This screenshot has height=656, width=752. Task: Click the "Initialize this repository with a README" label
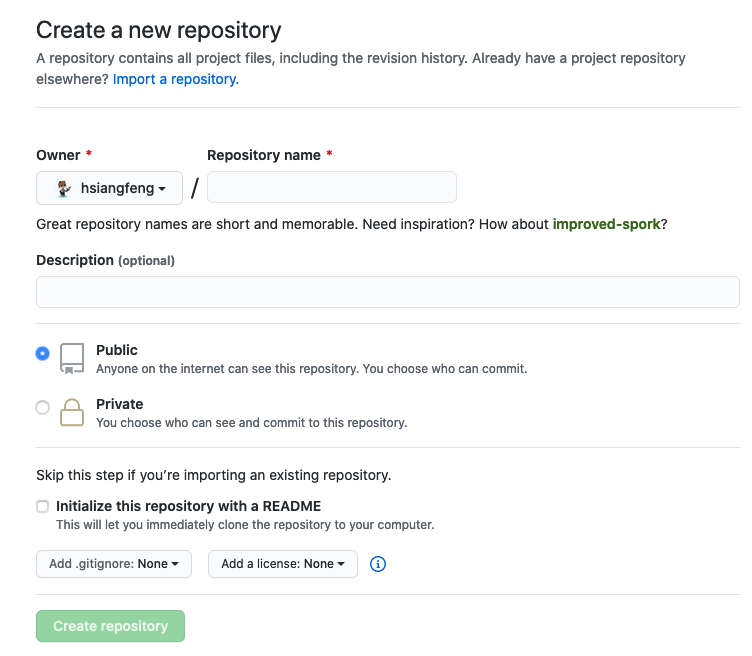click(x=188, y=506)
